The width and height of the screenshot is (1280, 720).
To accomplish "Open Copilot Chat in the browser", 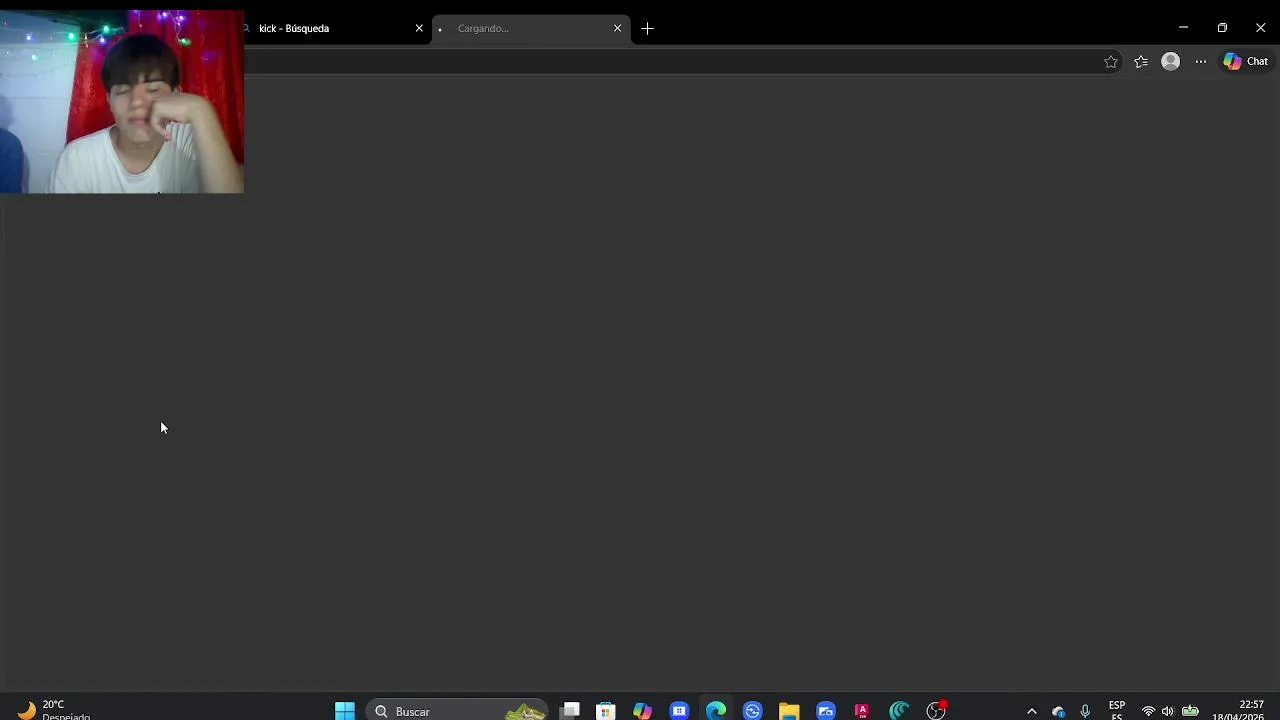I will tap(1246, 61).
